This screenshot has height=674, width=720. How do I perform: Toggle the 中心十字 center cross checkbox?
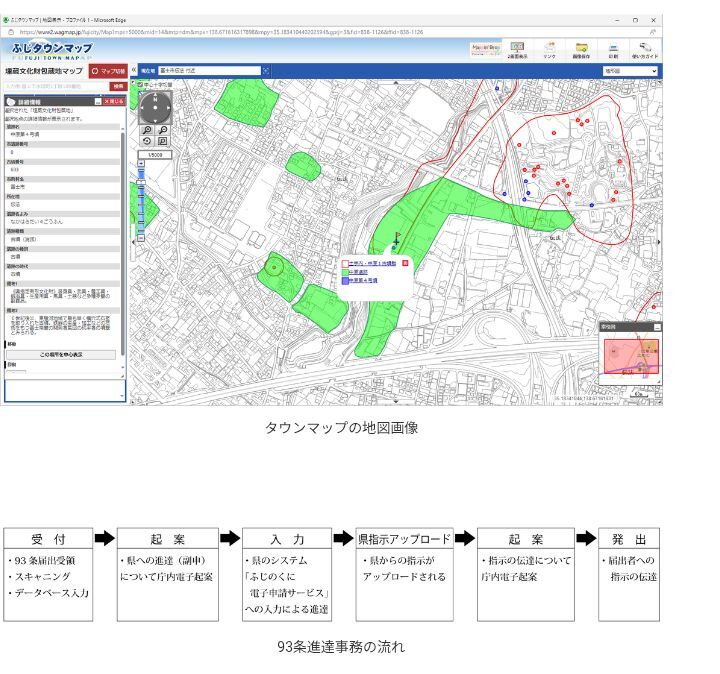point(140,85)
